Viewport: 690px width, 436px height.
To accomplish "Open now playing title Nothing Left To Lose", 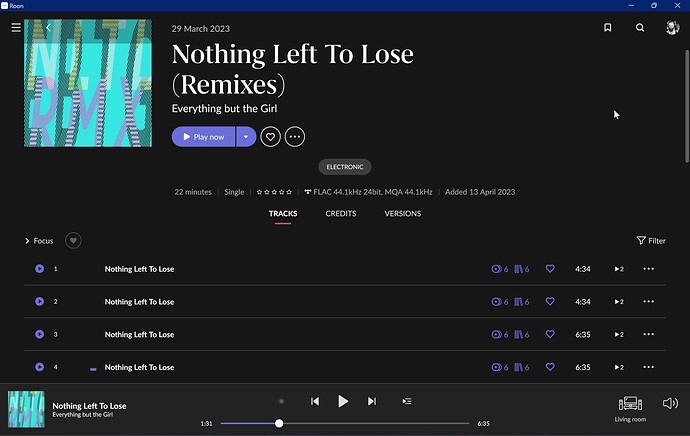I will [x=89, y=406].
